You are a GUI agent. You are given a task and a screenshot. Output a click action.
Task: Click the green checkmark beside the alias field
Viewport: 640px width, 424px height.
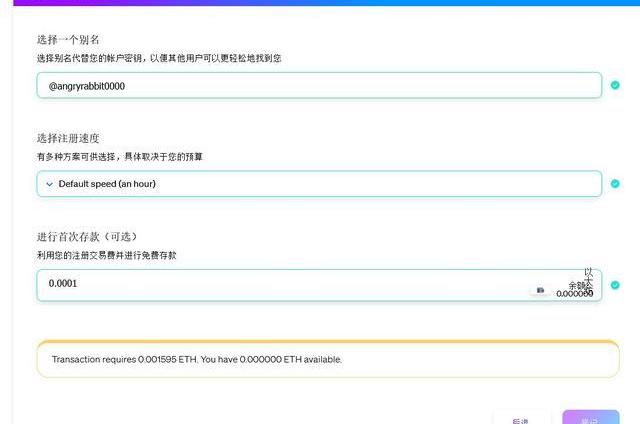click(x=615, y=86)
